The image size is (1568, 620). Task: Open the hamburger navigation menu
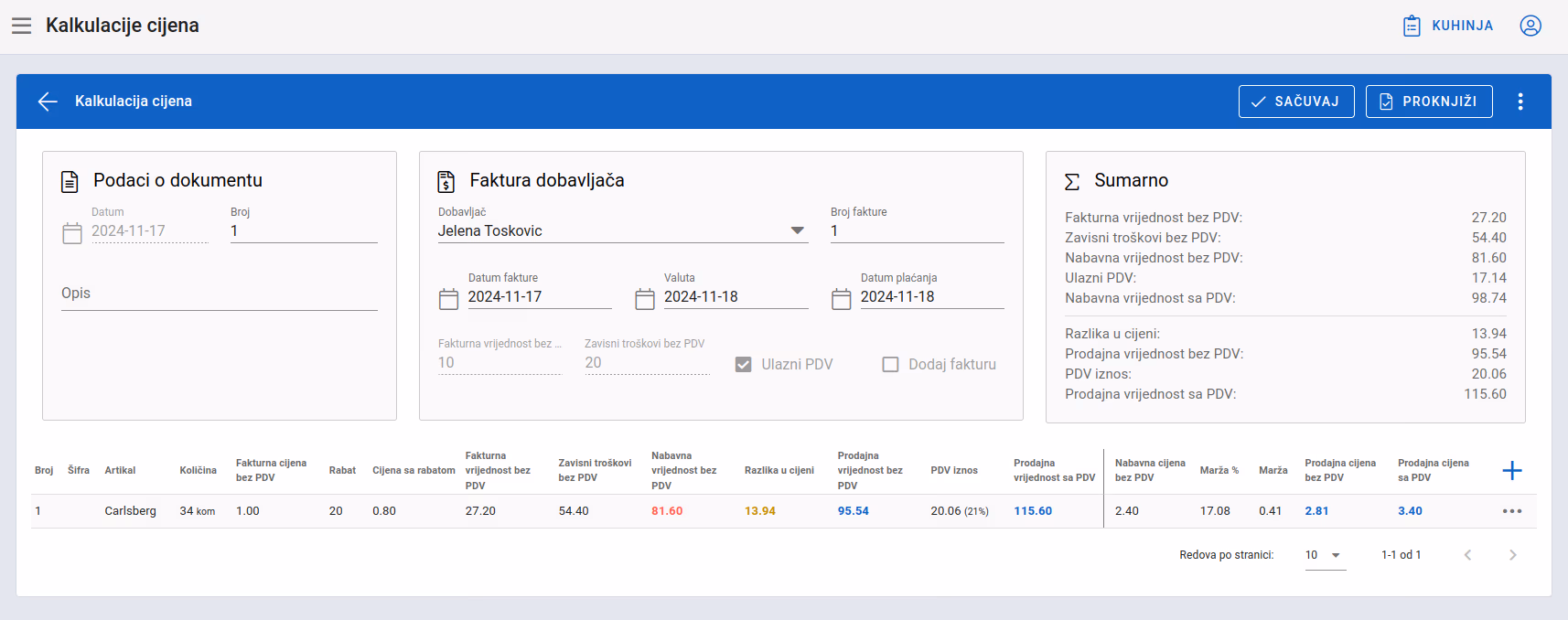[x=22, y=26]
